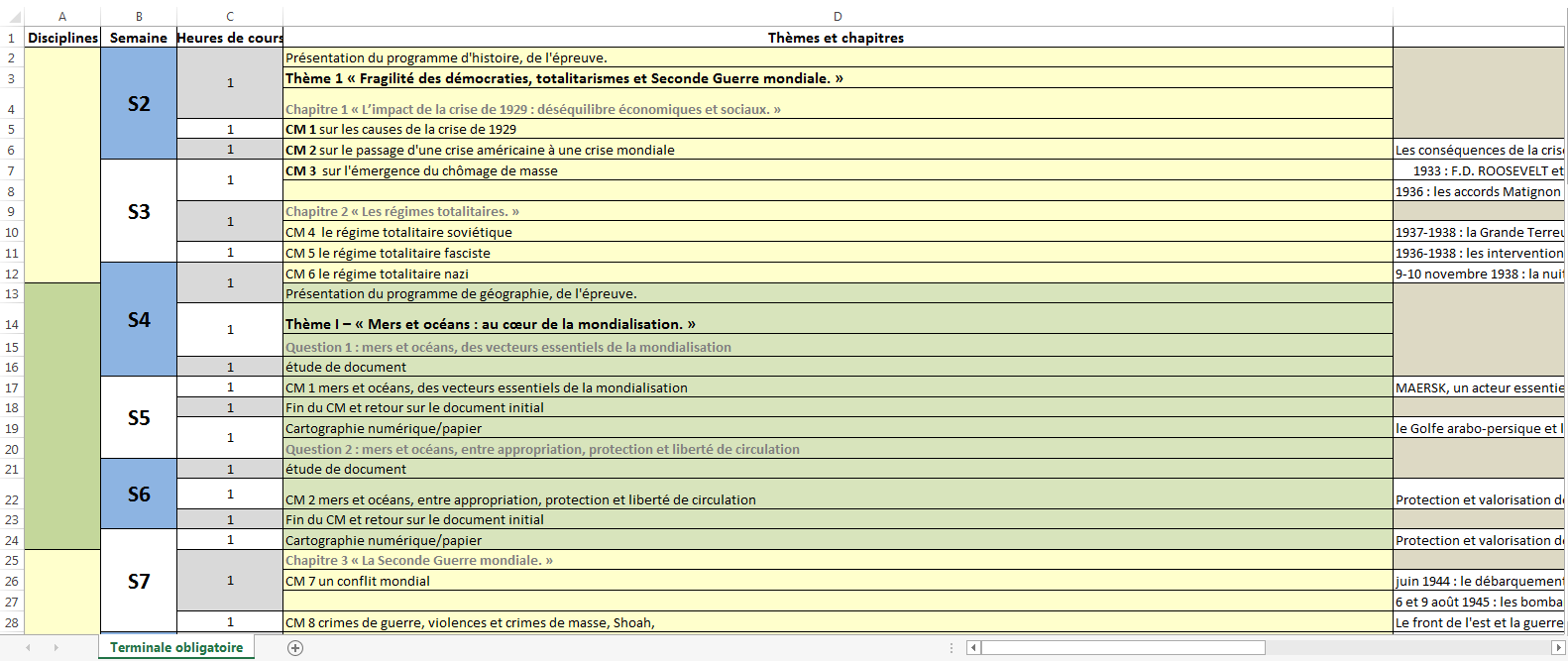Click '1933 : F.D. ROOSEVELT' cell
The width and height of the screenshot is (1568, 661).
tap(1479, 170)
